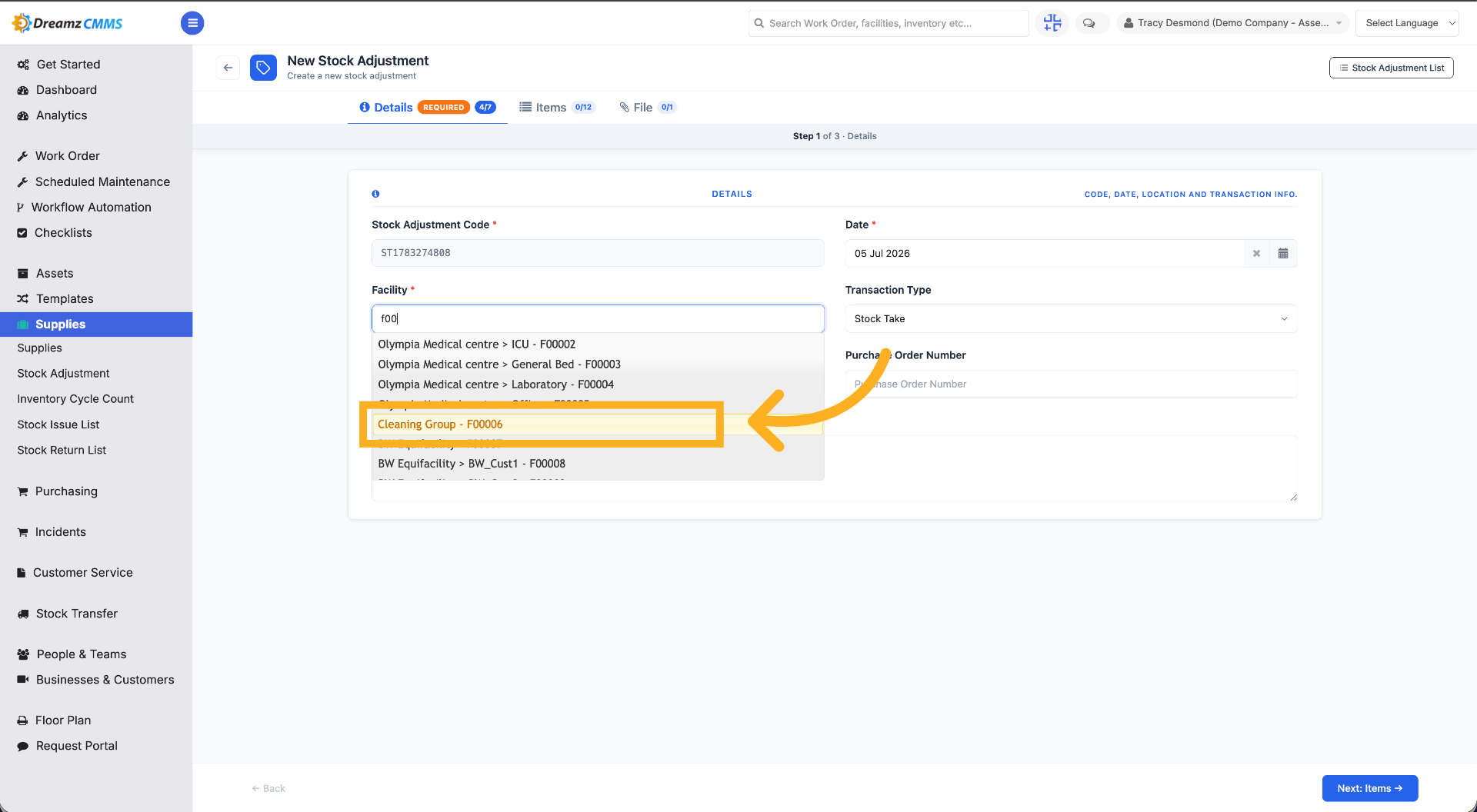Screen dimensions: 1477x812
Task: Select Cleaning Group - F00006 option
Action: [598, 424]
